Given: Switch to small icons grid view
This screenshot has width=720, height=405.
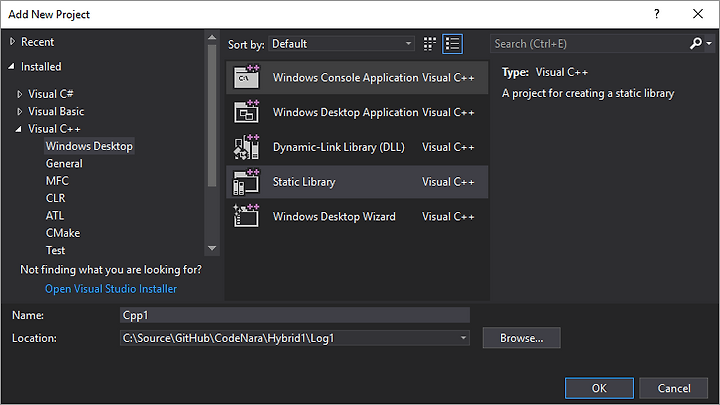Looking at the screenshot, I should (429, 44).
